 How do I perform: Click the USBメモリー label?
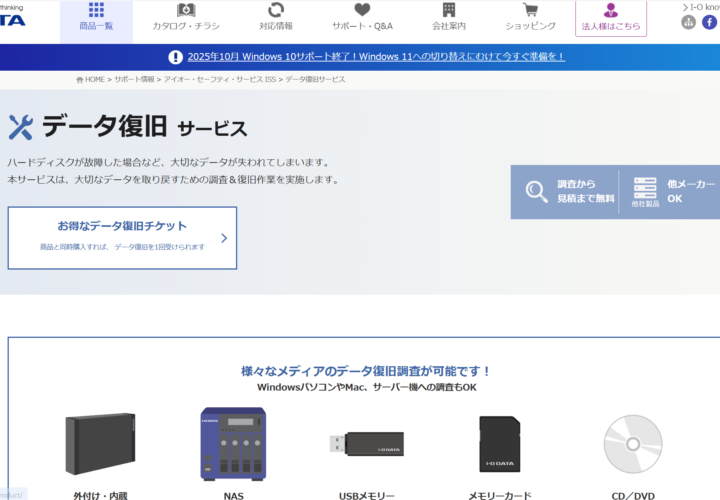366,495
